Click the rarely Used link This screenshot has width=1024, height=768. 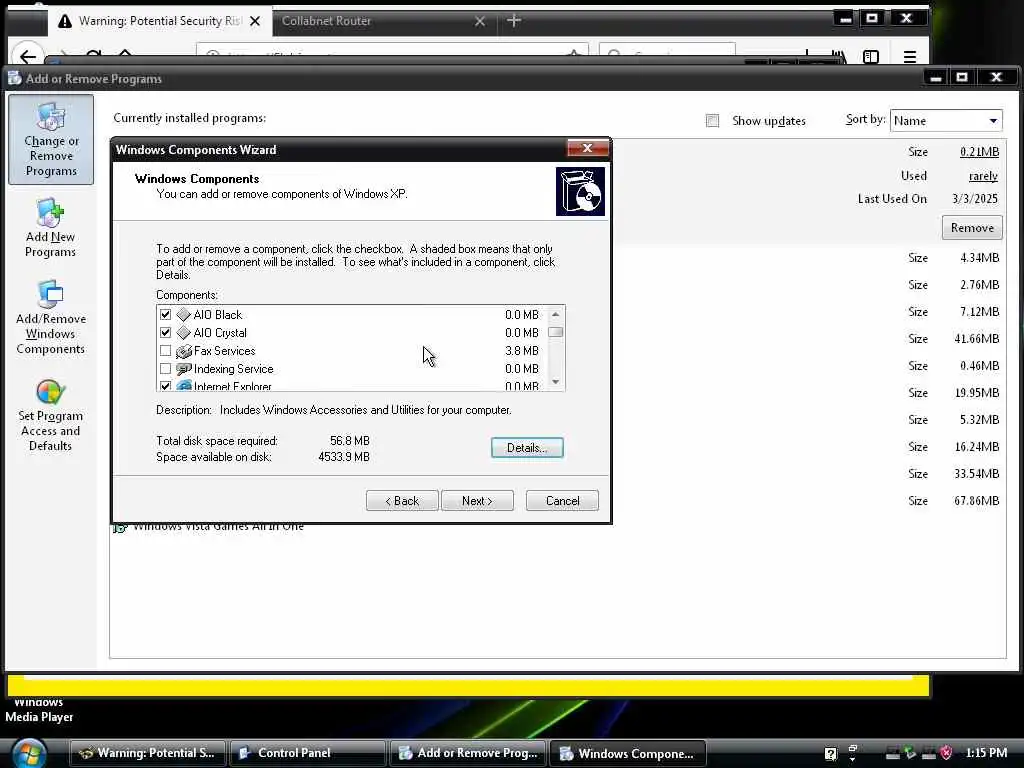point(983,176)
